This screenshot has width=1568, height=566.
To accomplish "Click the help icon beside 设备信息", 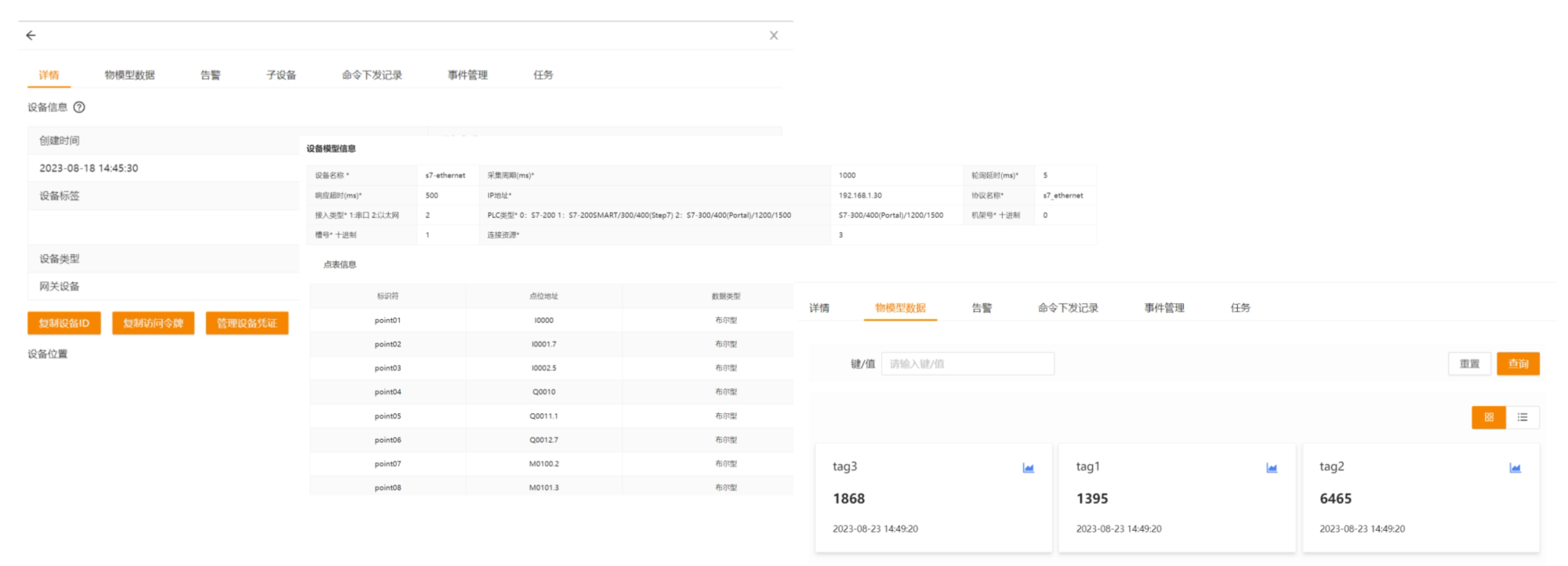I will click(x=79, y=107).
